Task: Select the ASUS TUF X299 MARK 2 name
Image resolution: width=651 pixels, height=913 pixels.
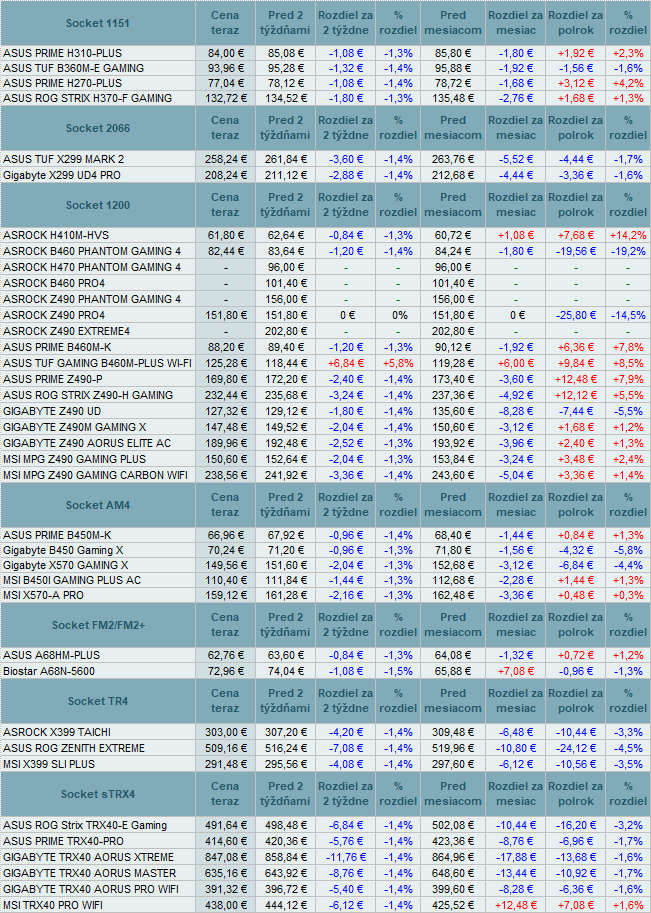Action: [63, 159]
